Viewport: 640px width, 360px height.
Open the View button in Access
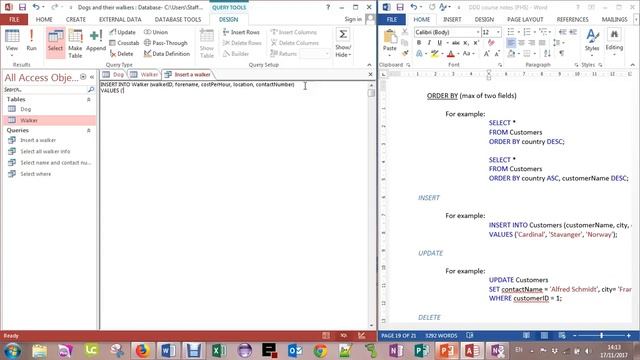click(12, 42)
